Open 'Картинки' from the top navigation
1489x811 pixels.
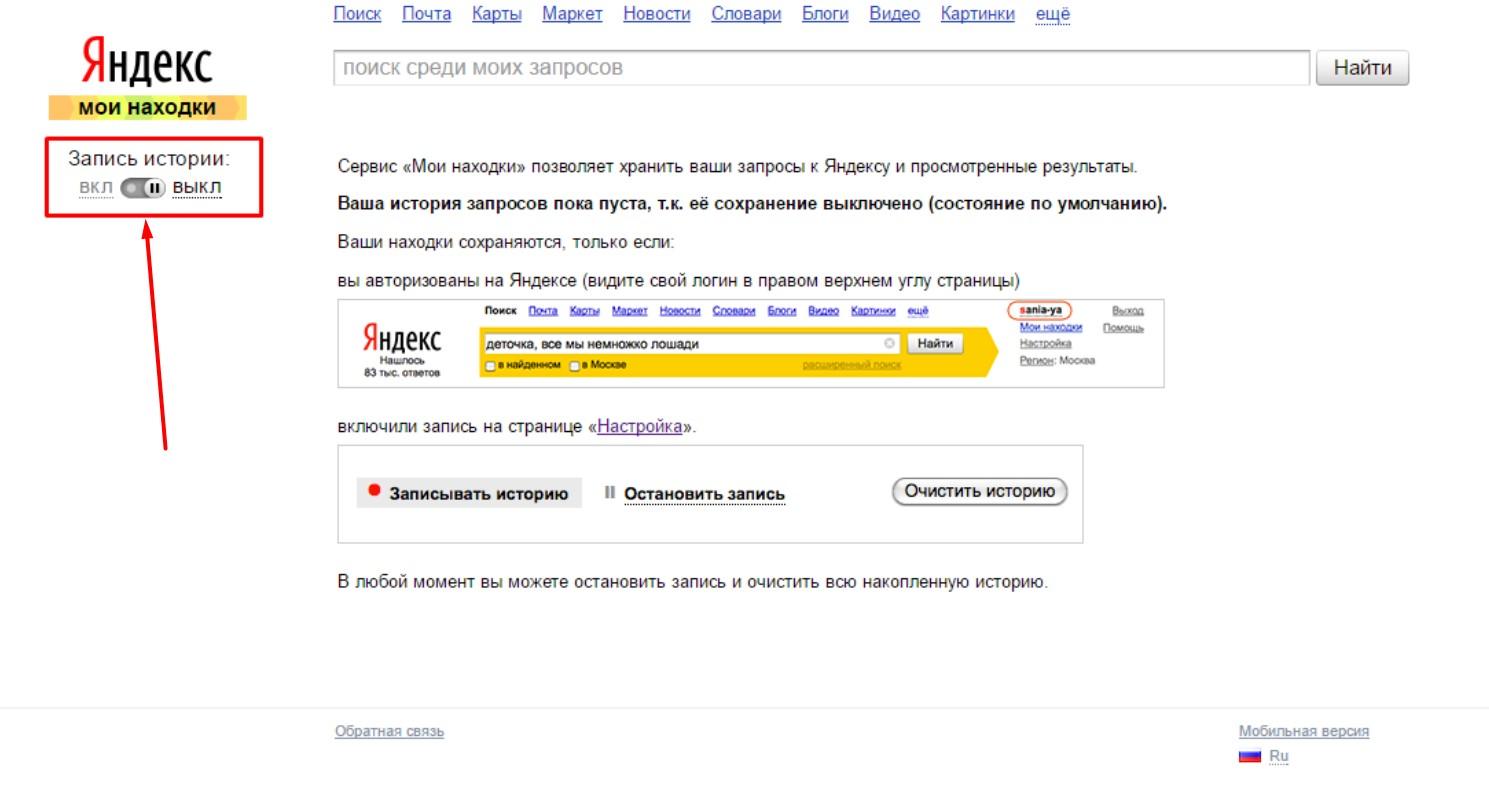click(977, 14)
